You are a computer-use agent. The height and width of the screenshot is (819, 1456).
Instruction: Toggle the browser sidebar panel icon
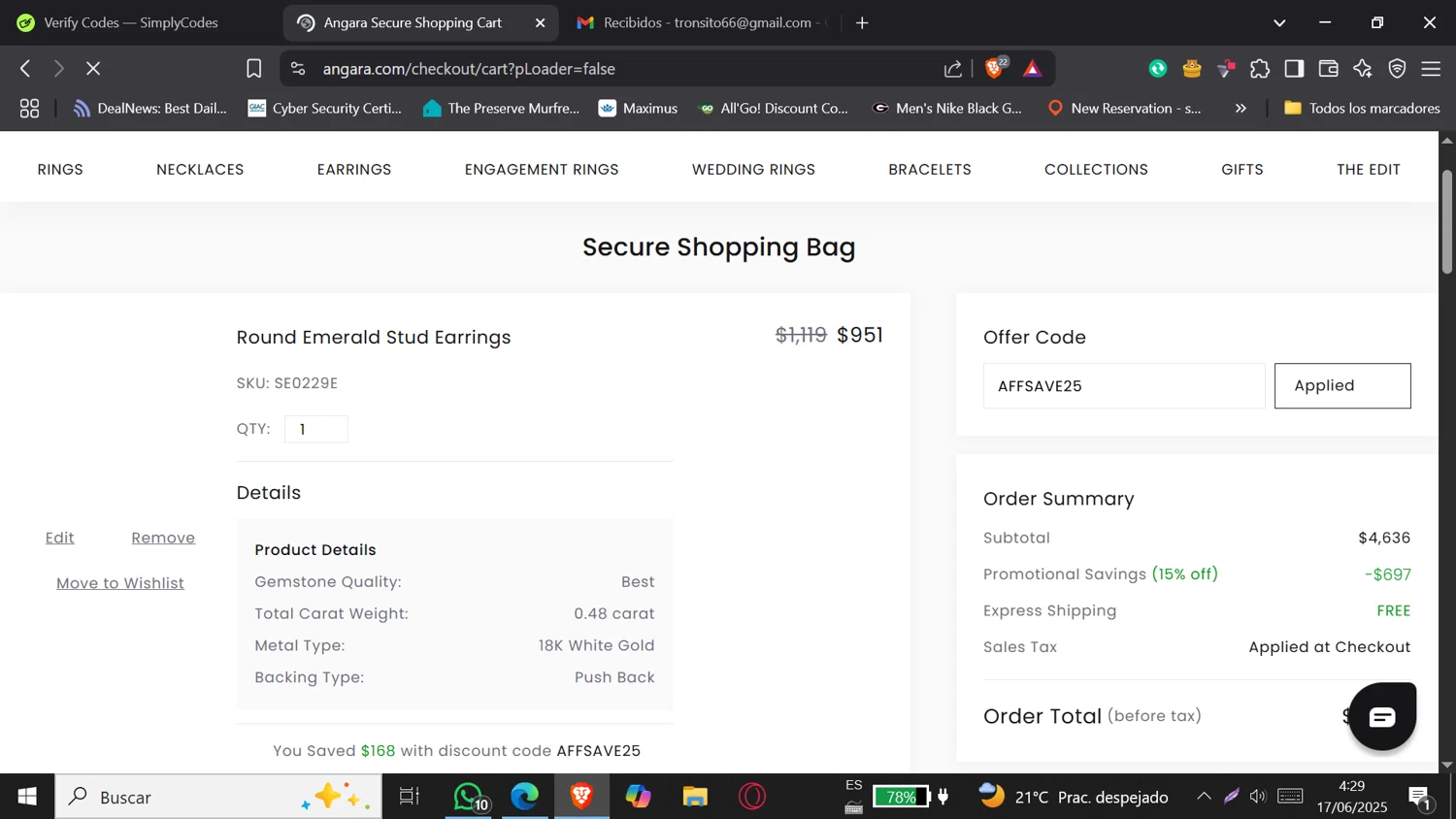tap(1294, 69)
